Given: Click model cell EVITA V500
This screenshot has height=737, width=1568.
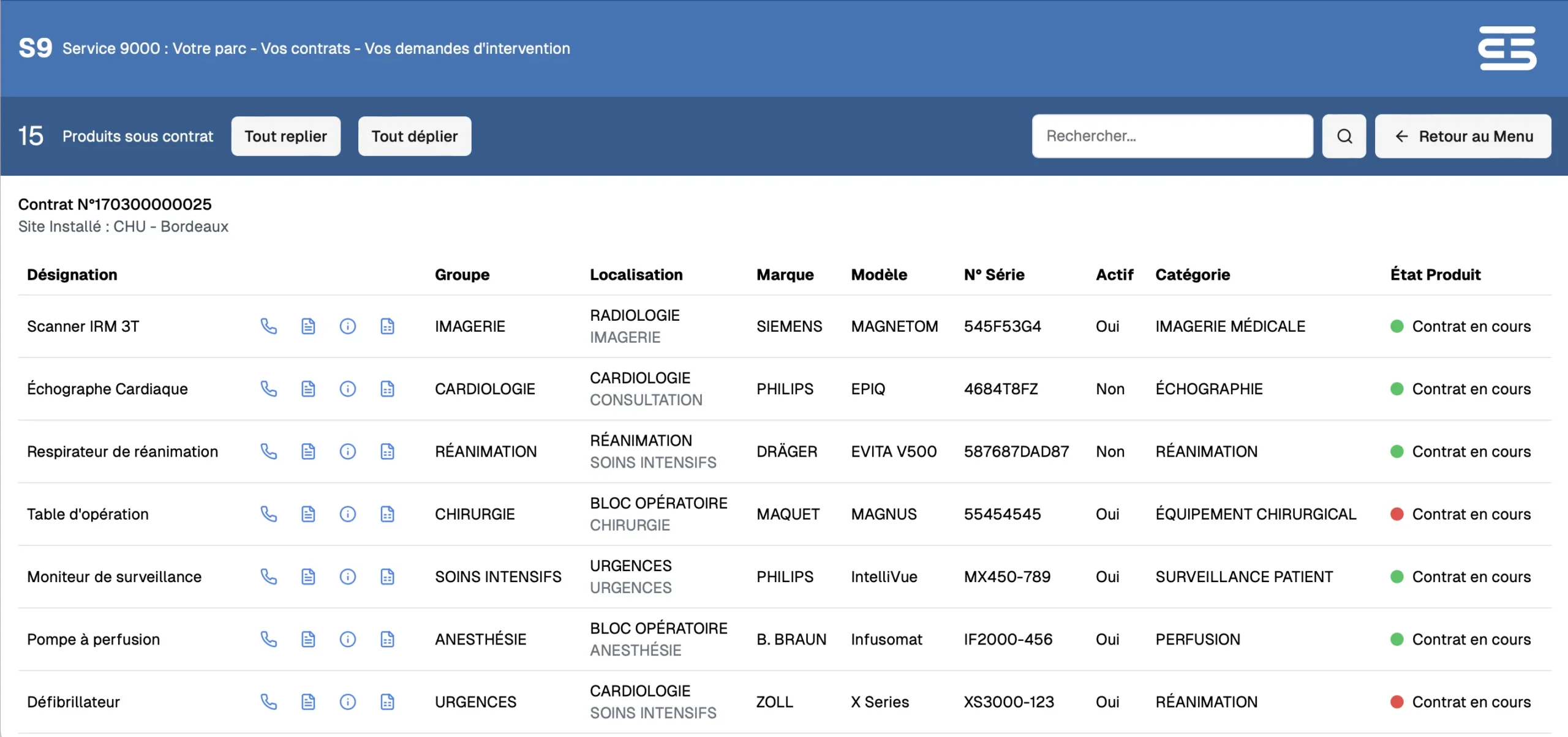Looking at the screenshot, I should (894, 451).
